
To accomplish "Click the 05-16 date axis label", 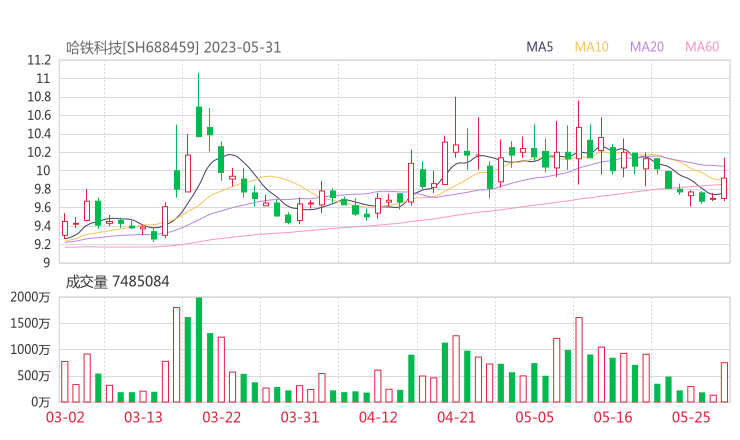I will click(x=613, y=417).
